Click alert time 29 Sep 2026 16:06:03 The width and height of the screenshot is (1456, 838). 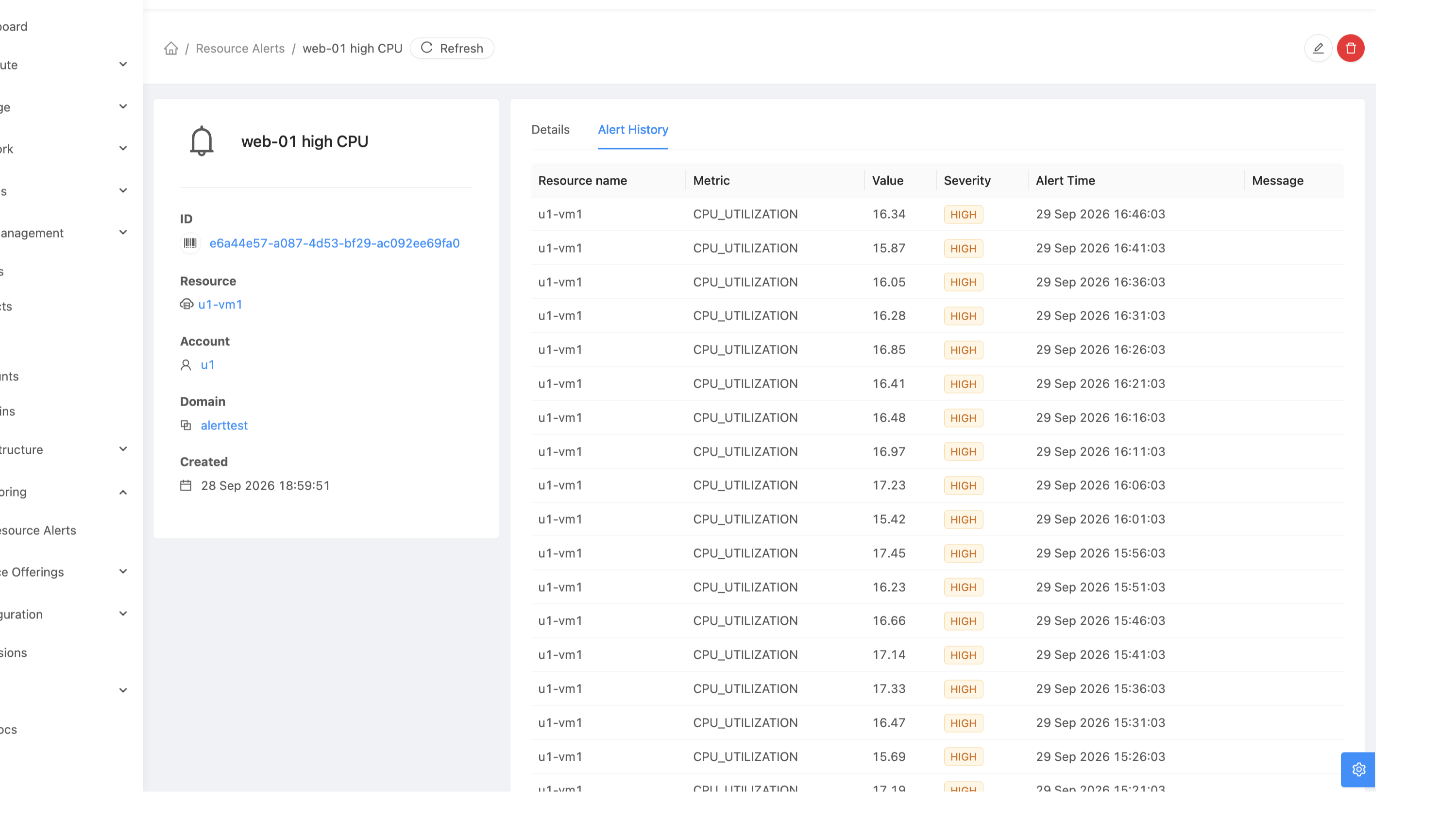(x=1100, y=486)
